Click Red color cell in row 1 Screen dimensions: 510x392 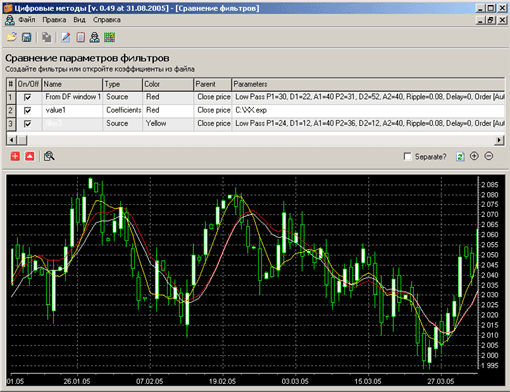(168, 97)
